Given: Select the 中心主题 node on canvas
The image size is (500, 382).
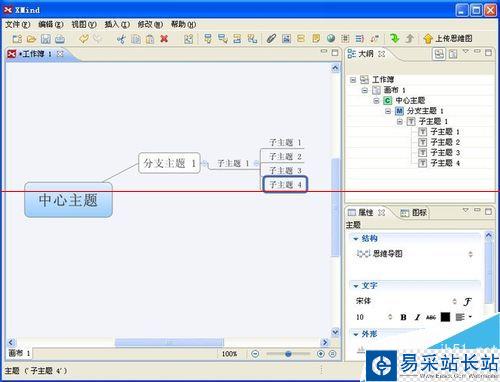Looking at the screenshot, I should pos(68,200).
